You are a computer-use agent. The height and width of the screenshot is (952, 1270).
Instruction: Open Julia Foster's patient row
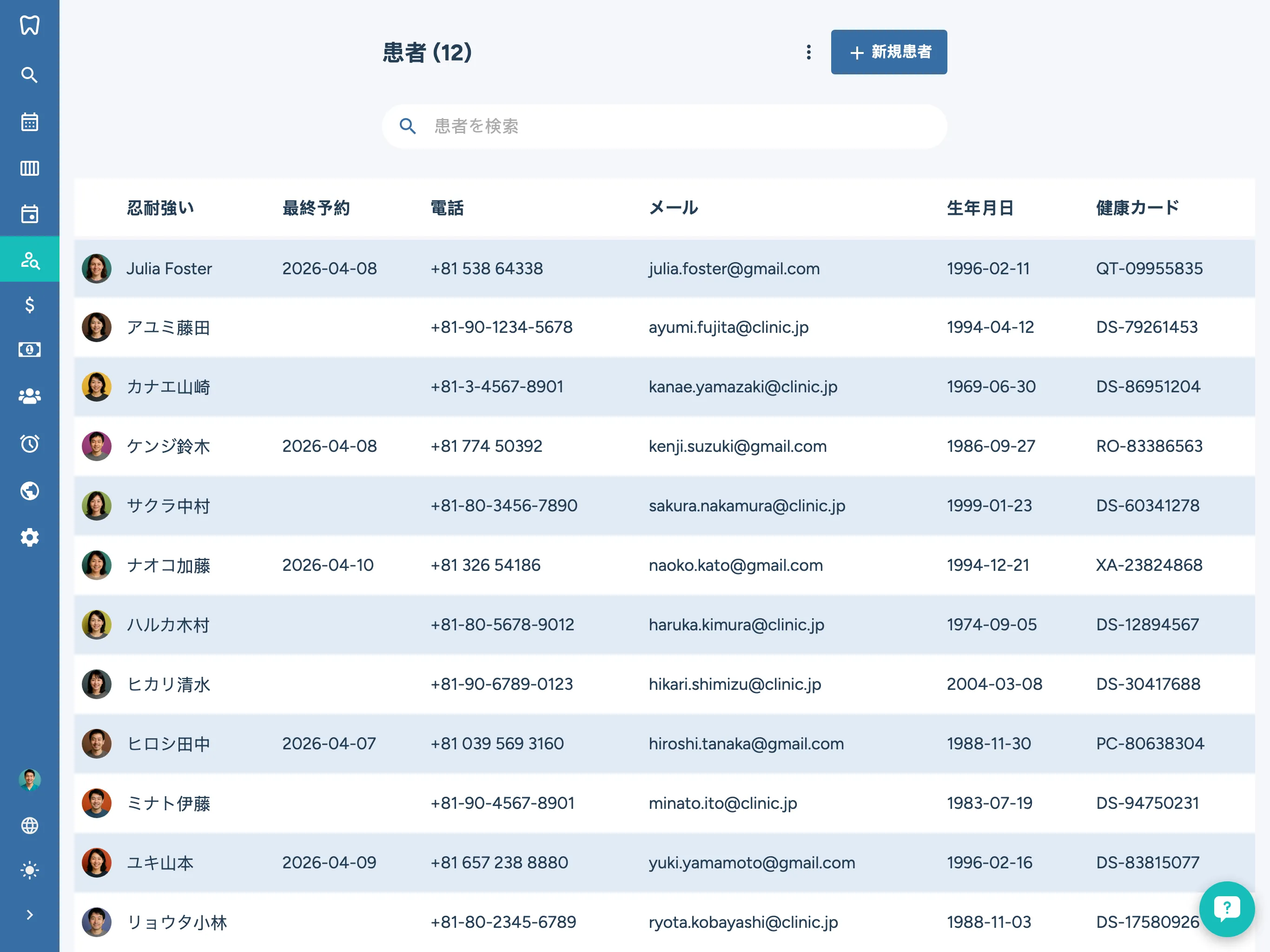click(169, 269)
